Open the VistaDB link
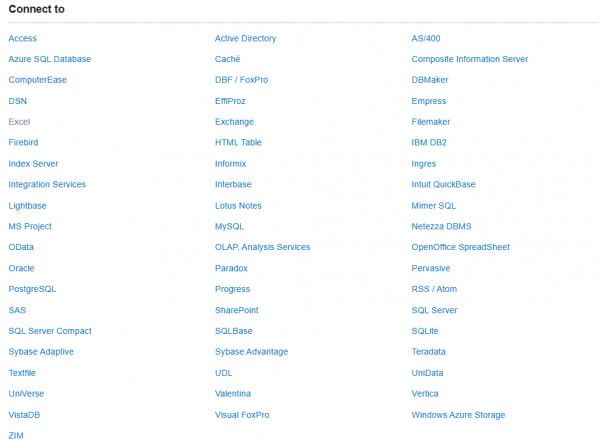The width and height of the screenshot is (600, 444). (24, 415)
